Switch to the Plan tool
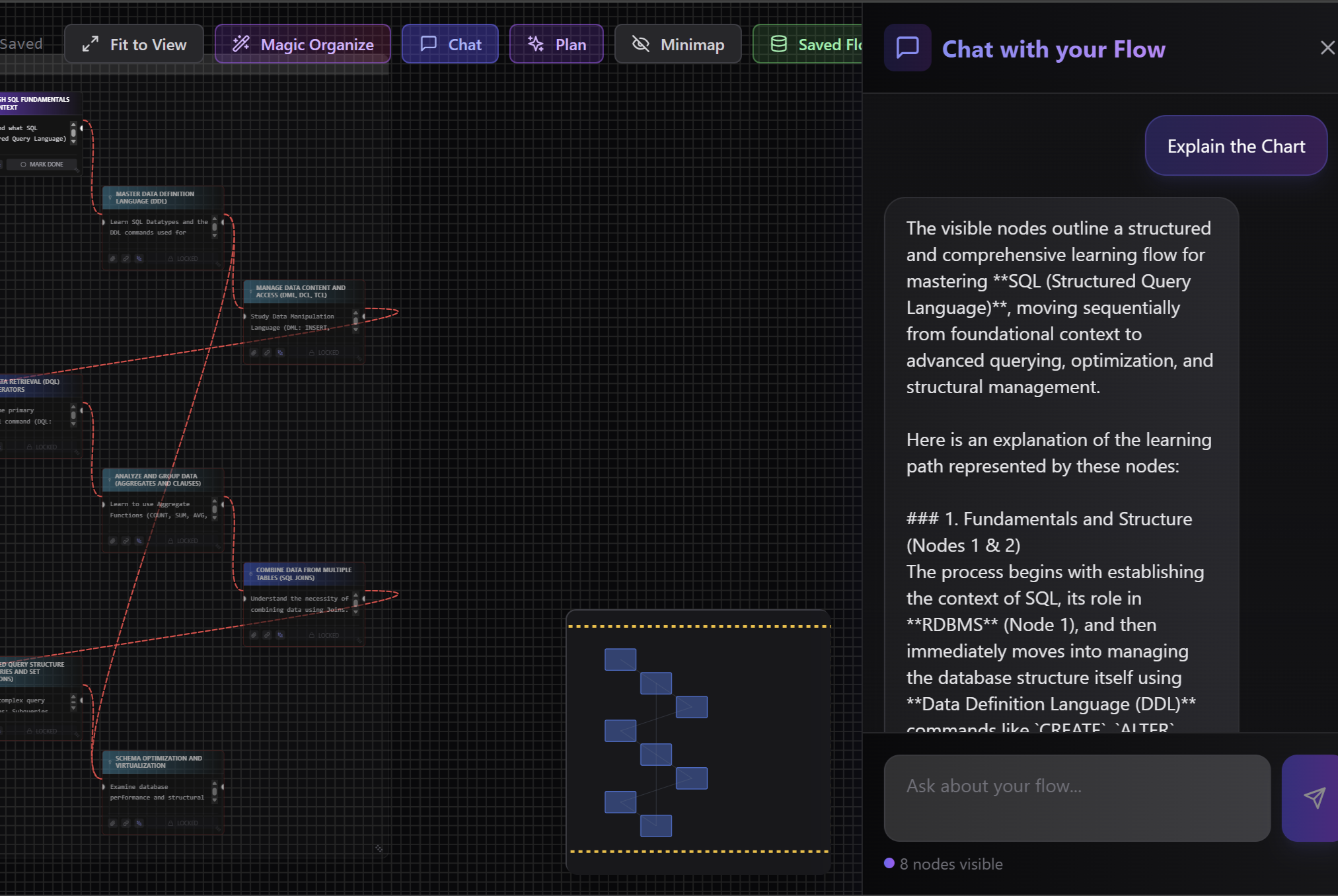This screenshot has height=896, width=1338. click(x=556, y=44)
